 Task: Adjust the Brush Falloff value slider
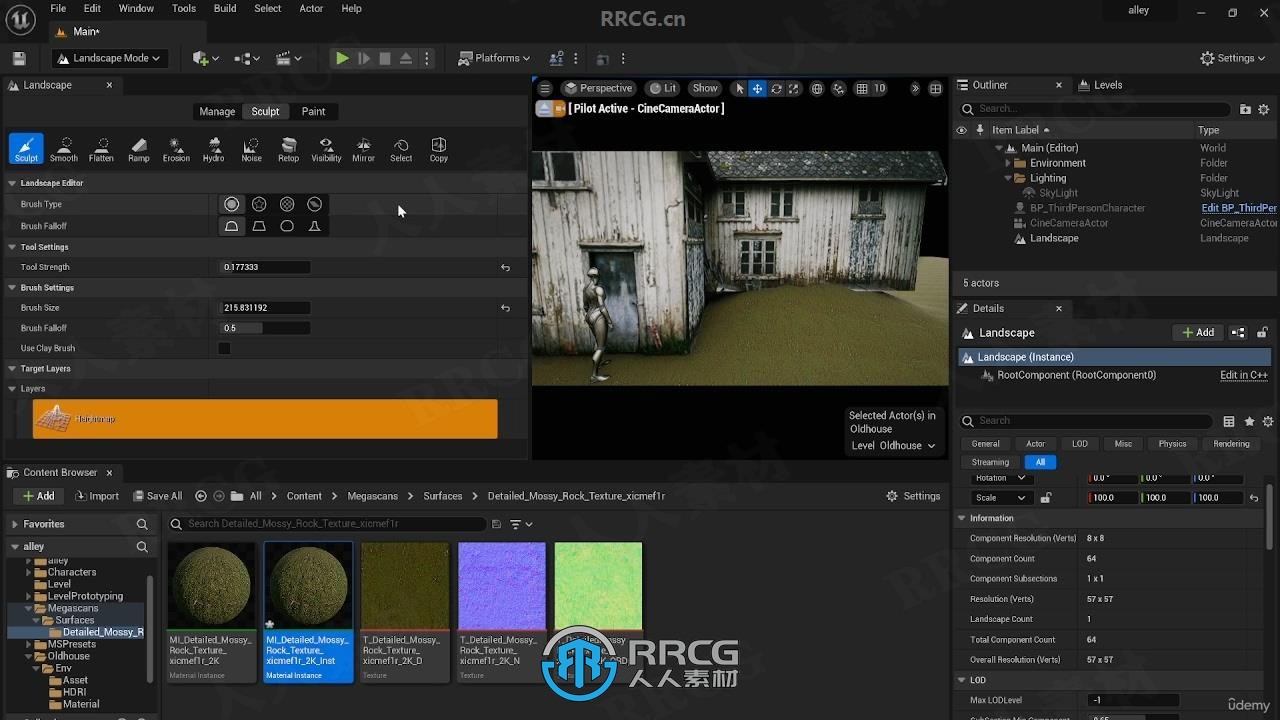[265, 328]
